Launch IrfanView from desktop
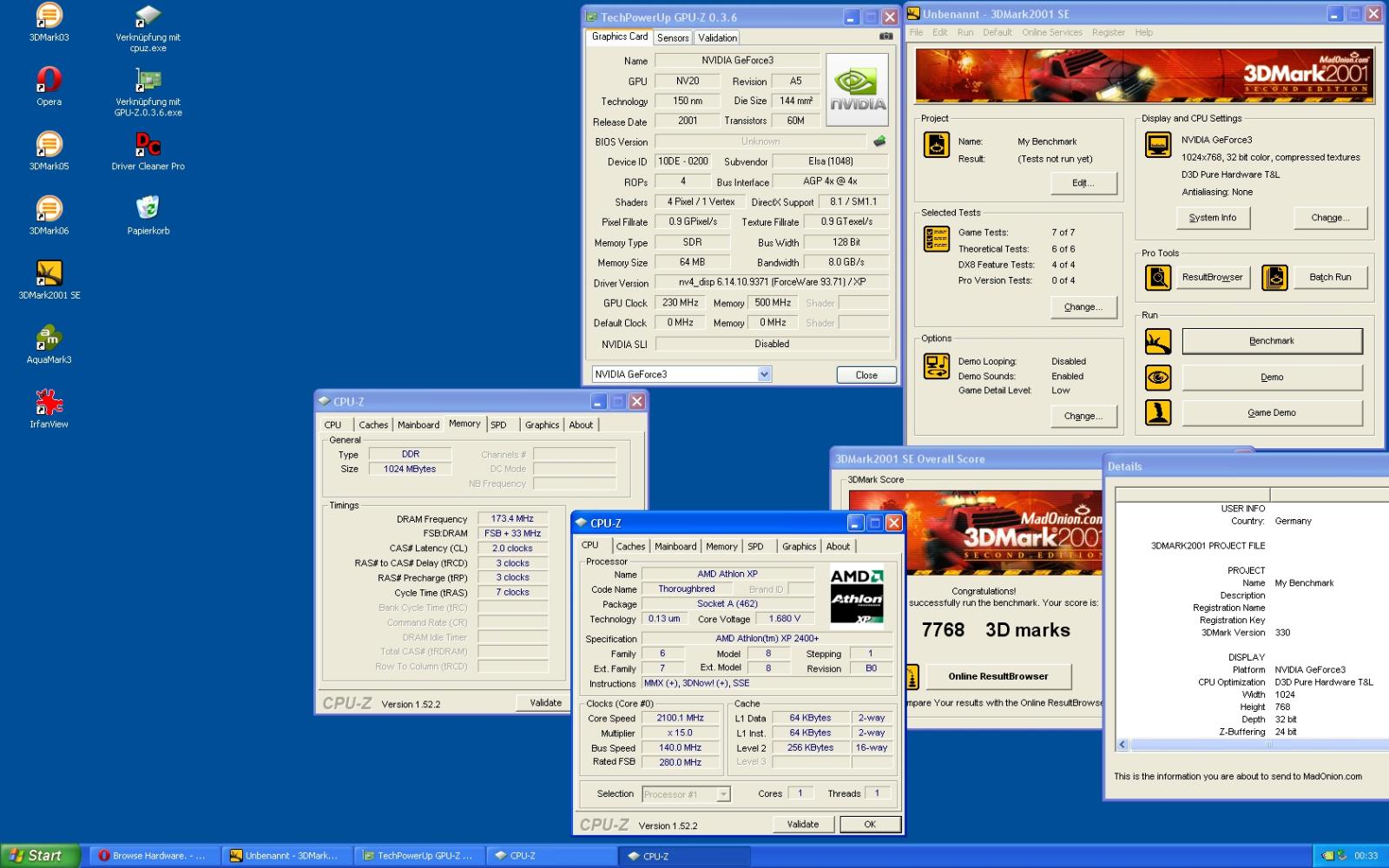 tap(49, 402)
